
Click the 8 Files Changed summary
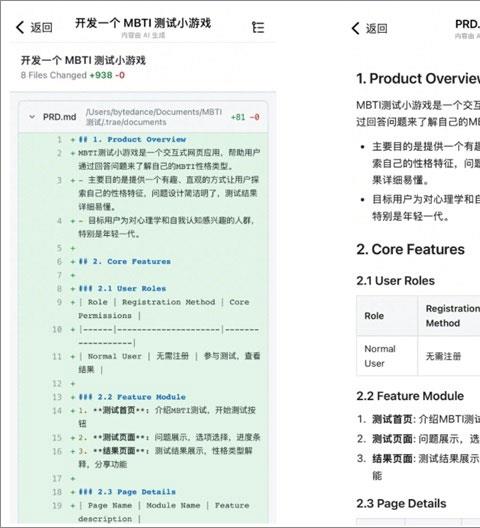click(54, 75)
